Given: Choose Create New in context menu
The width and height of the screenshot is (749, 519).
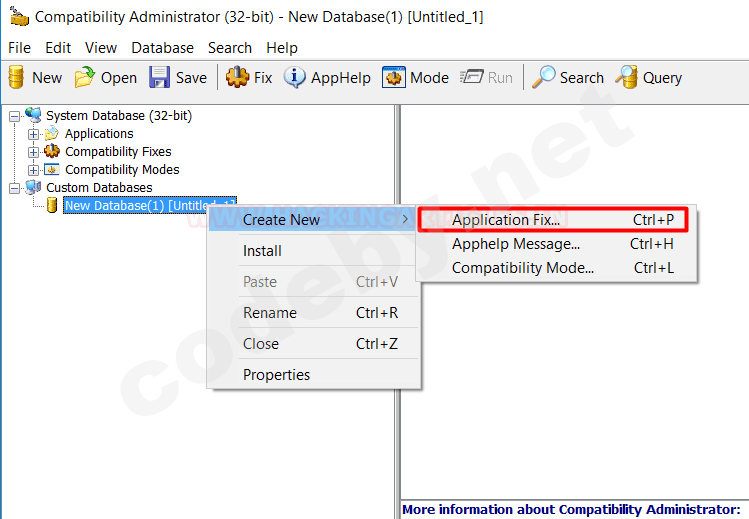Looking at the screenshot, I should pos(313,220).
